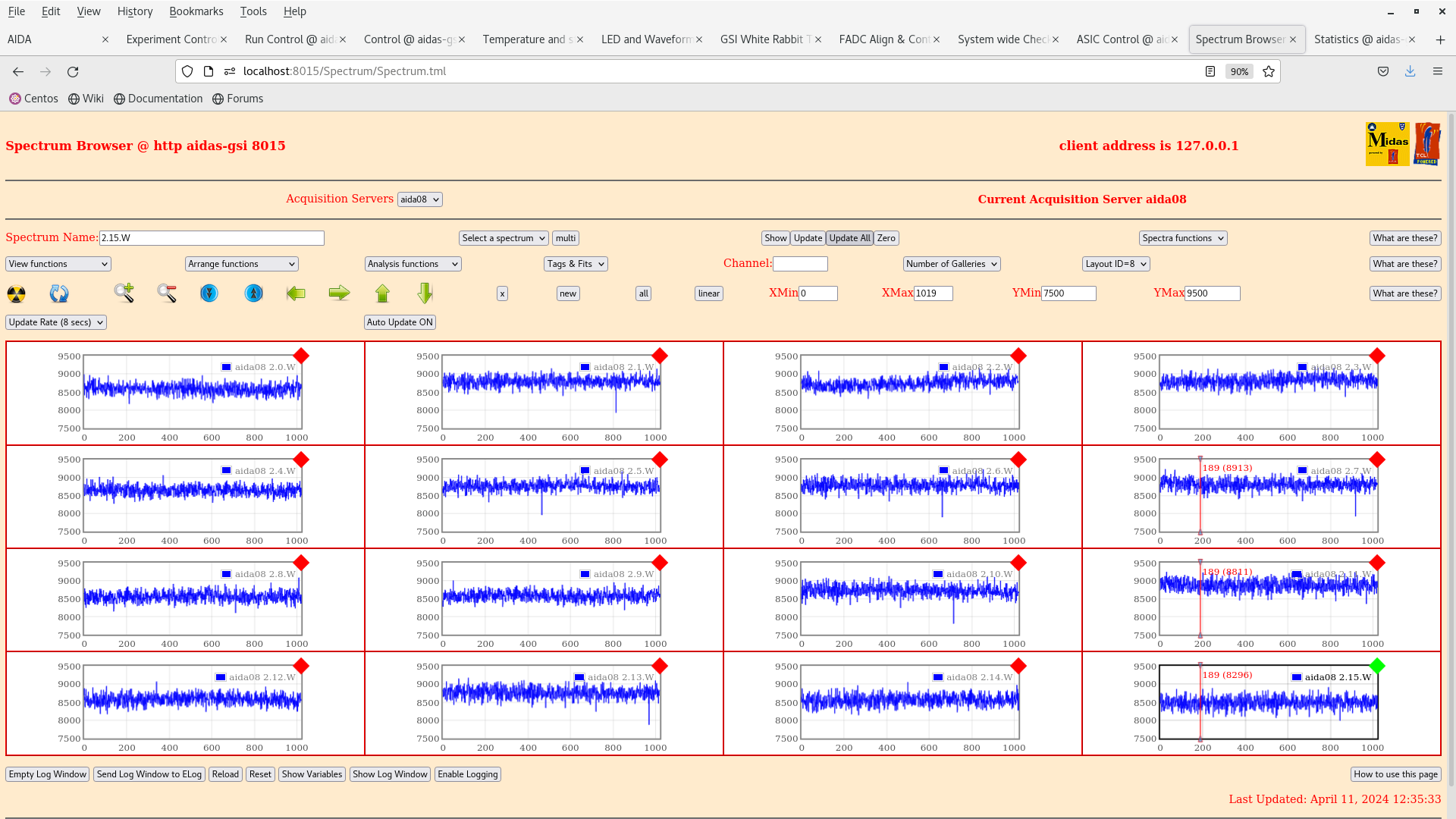Click the multi button
The image size is (1456, 819).
(566, 238)
